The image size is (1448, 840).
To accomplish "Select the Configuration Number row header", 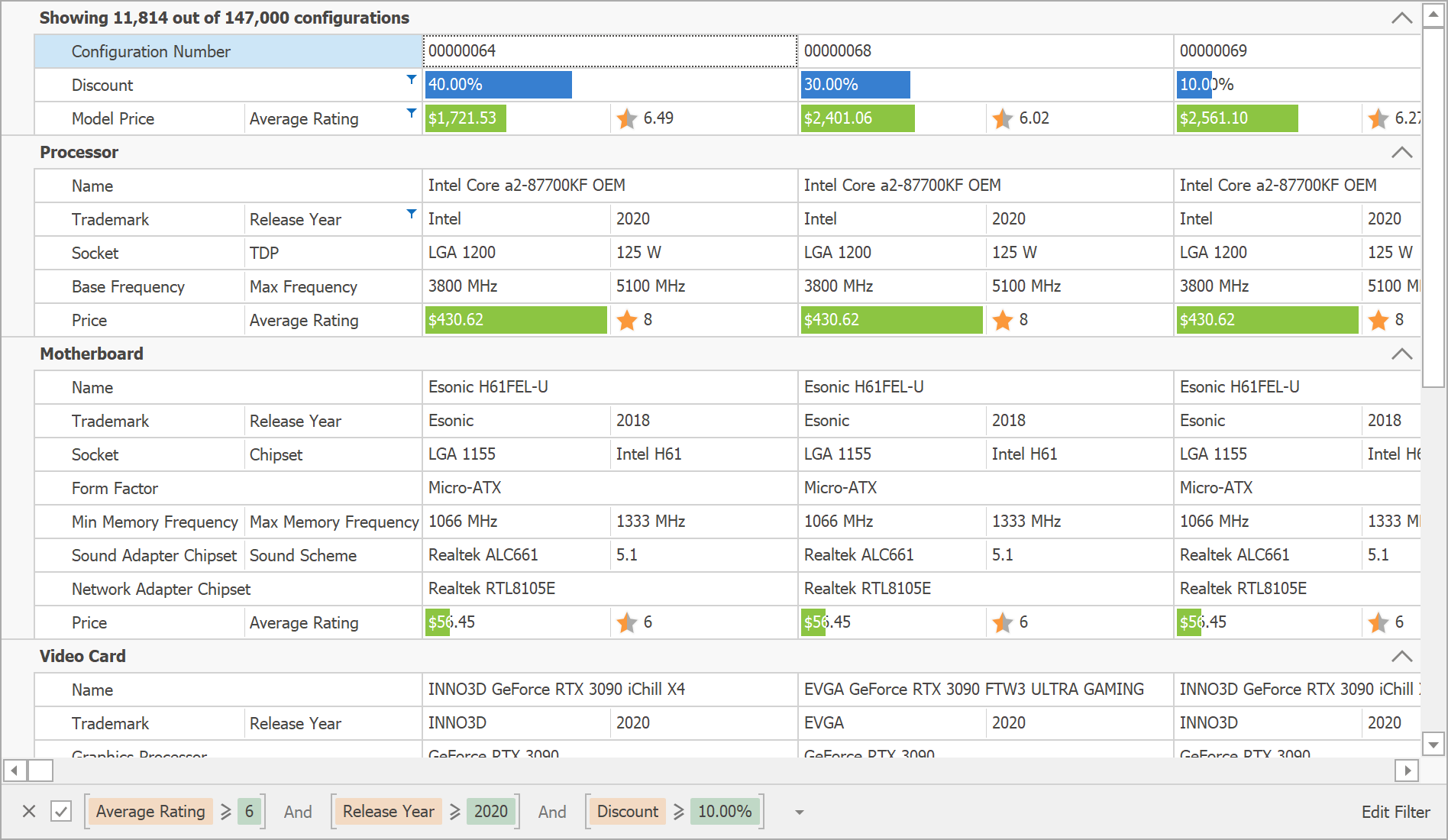I will [x=228, y=51].
